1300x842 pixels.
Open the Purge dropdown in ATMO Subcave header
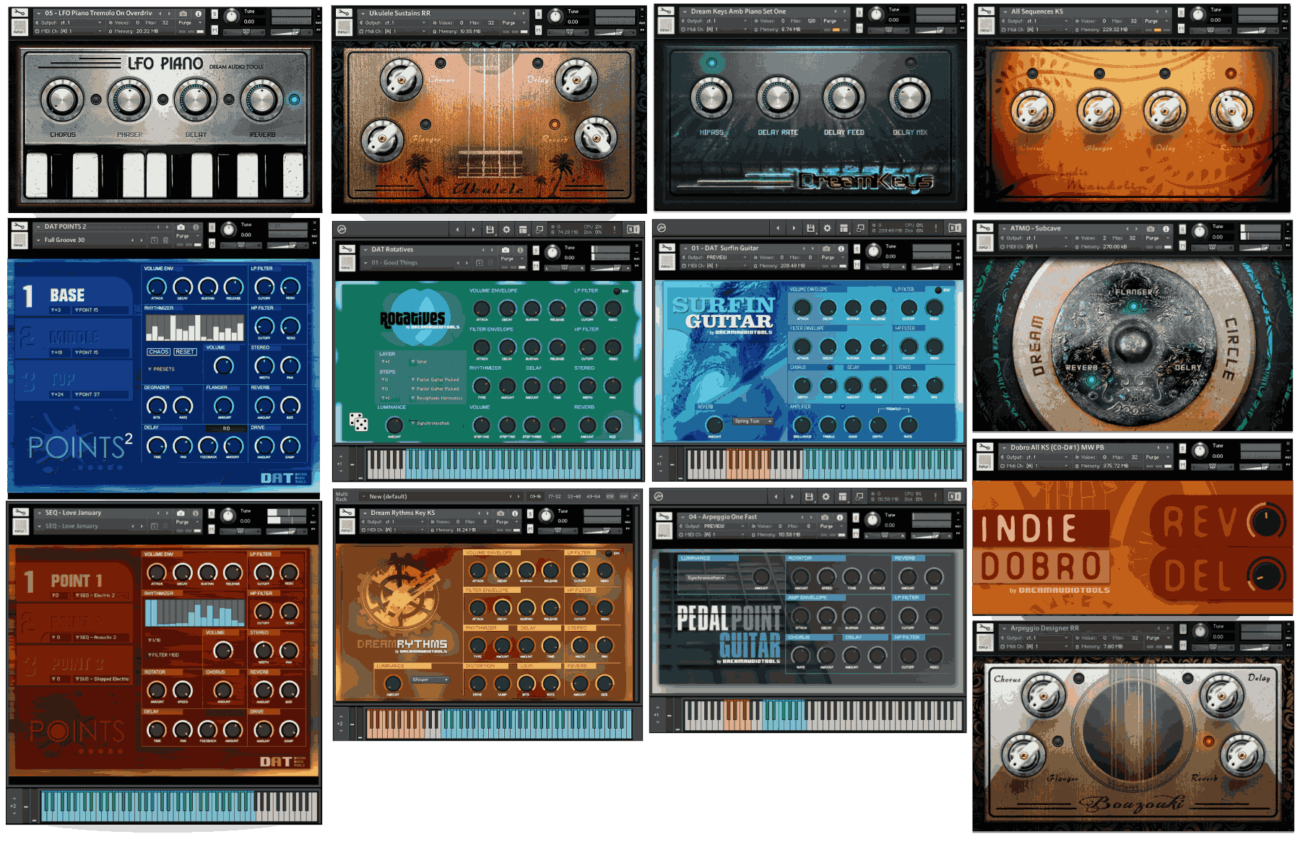tap(1158, 238)
